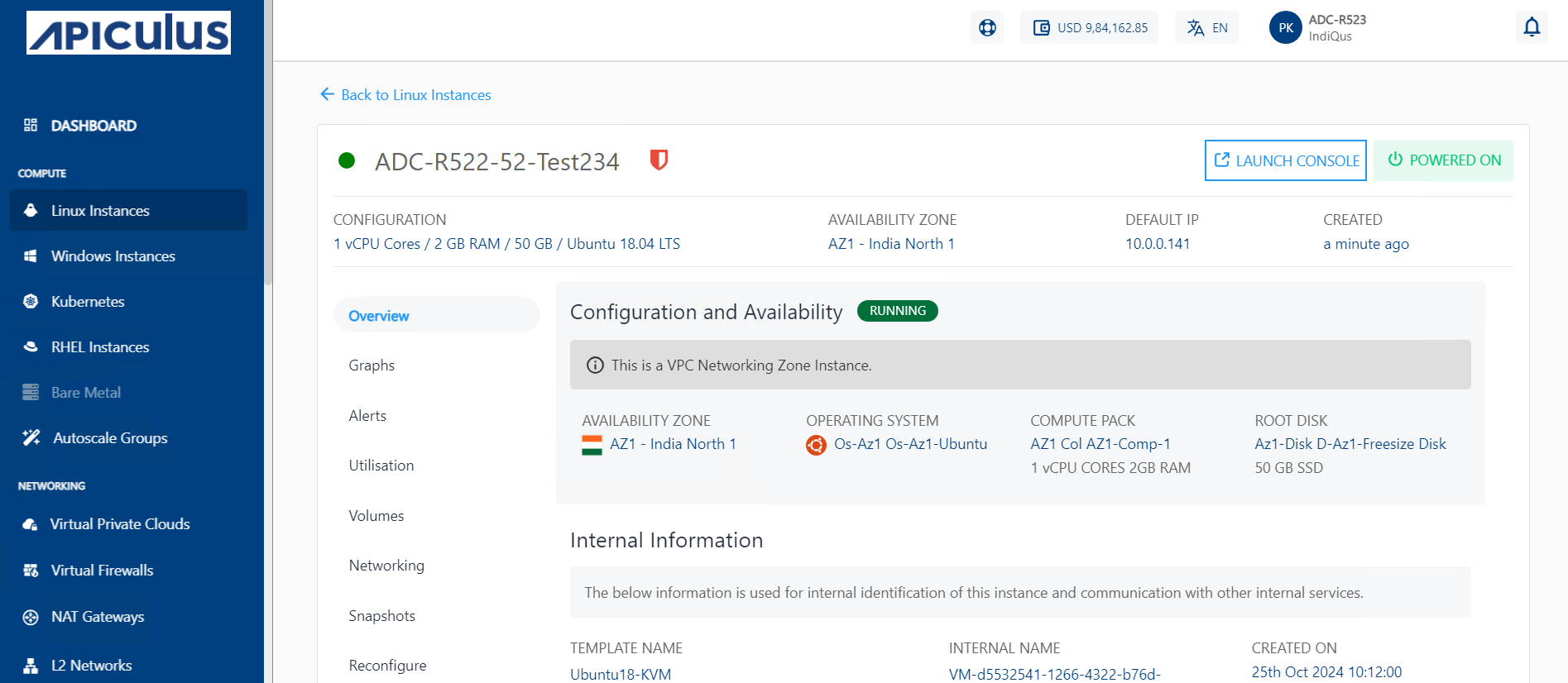Click the NAT Gateways icon
This screenshot has width=1568, height=683.
pos(31,617)
